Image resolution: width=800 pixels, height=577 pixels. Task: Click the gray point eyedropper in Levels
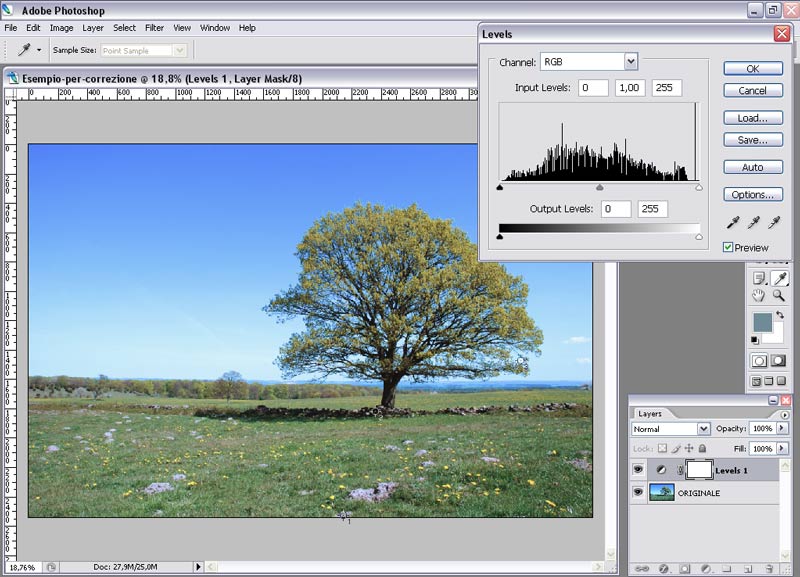click(x=753, y=223)
